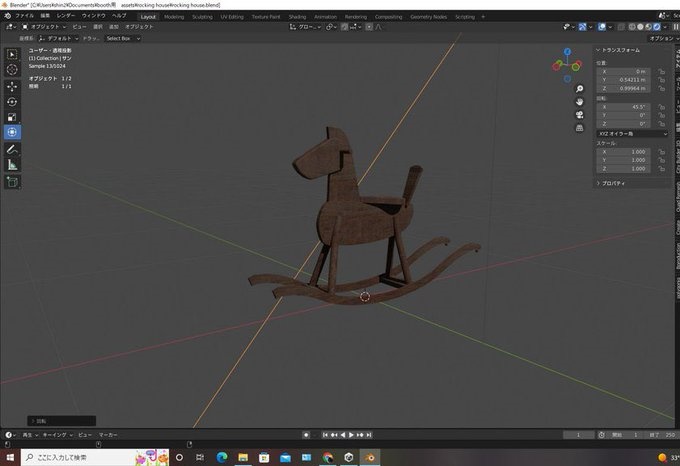
Task: Toggle lock on location Z
Action: tap(661, 88)
